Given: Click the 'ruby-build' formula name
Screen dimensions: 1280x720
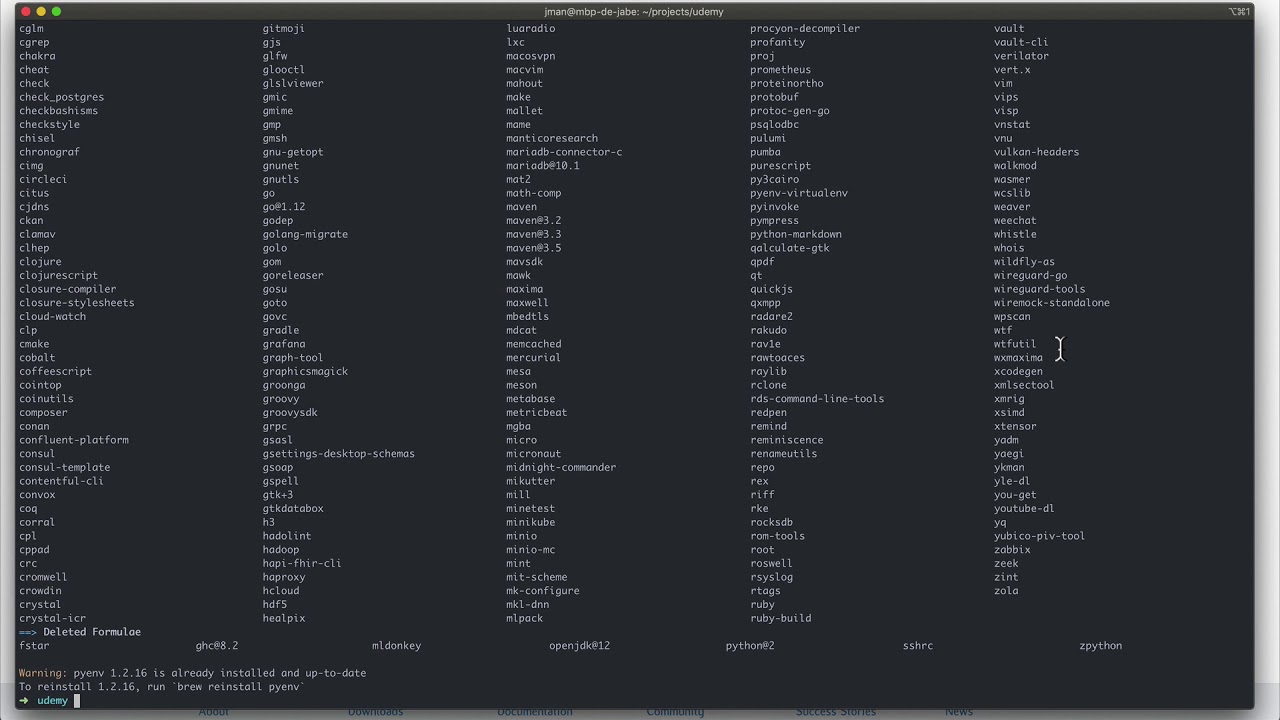Looking at the screenshot, I should 781,618.
